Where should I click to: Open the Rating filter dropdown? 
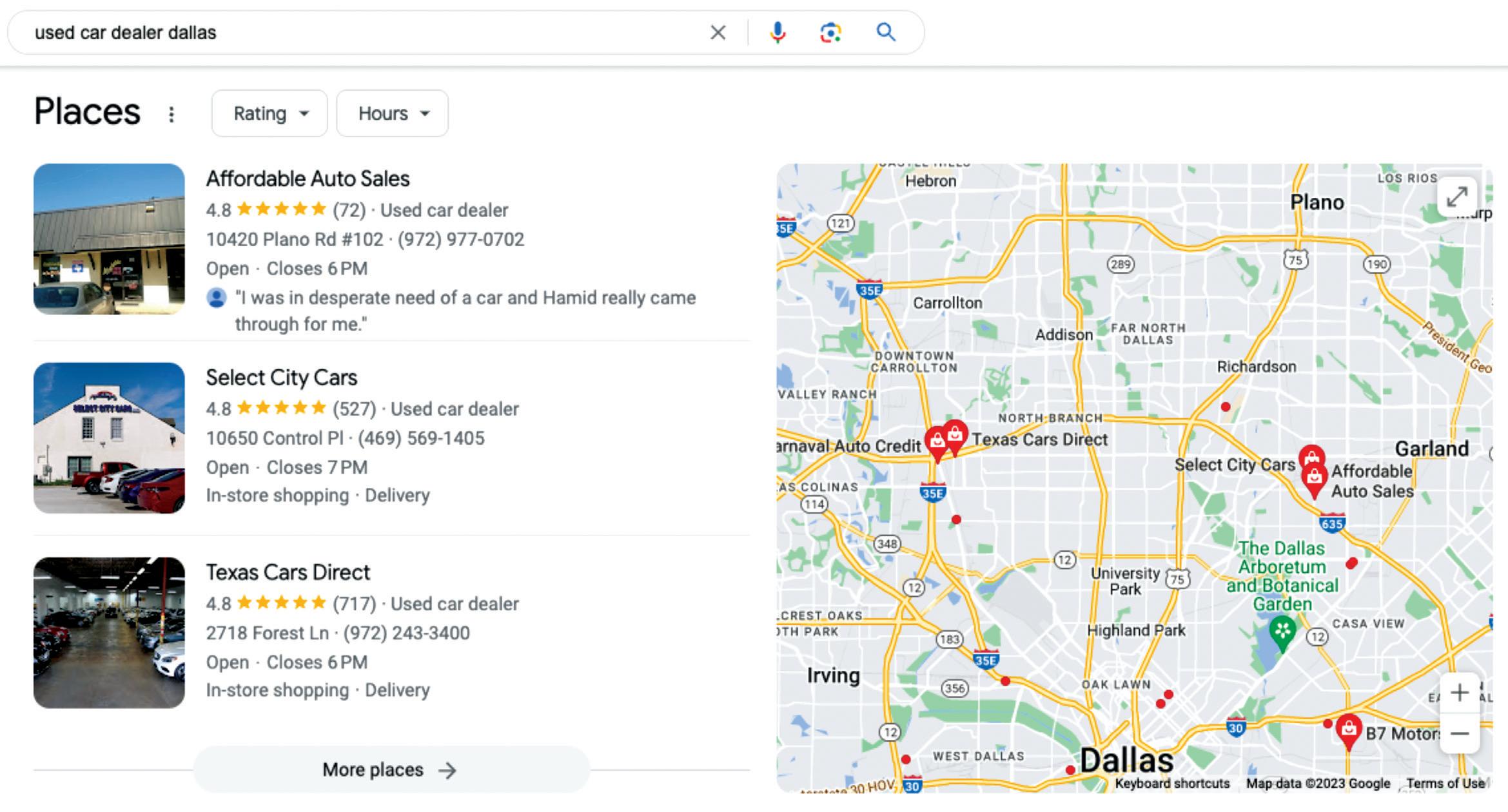(x=269, y=113)
